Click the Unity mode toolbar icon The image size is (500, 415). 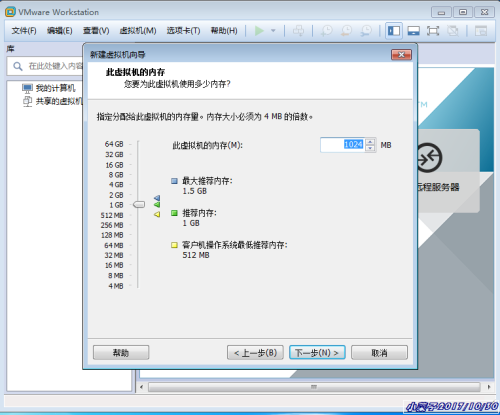pyautogui.click(x=453, y=31)
